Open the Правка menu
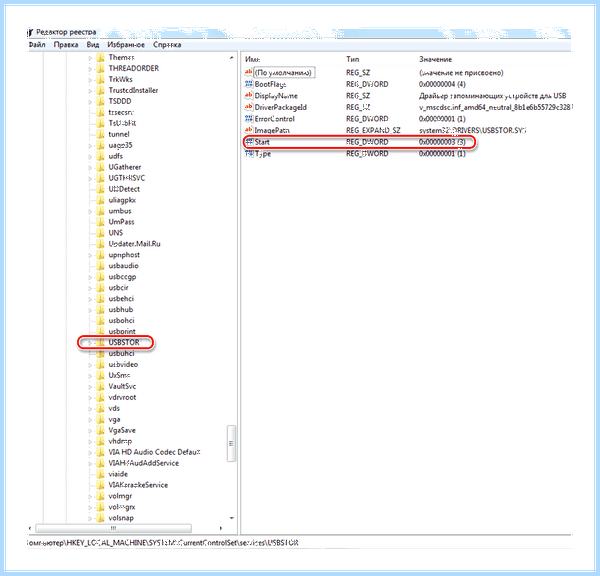 (x=66, y=45)
